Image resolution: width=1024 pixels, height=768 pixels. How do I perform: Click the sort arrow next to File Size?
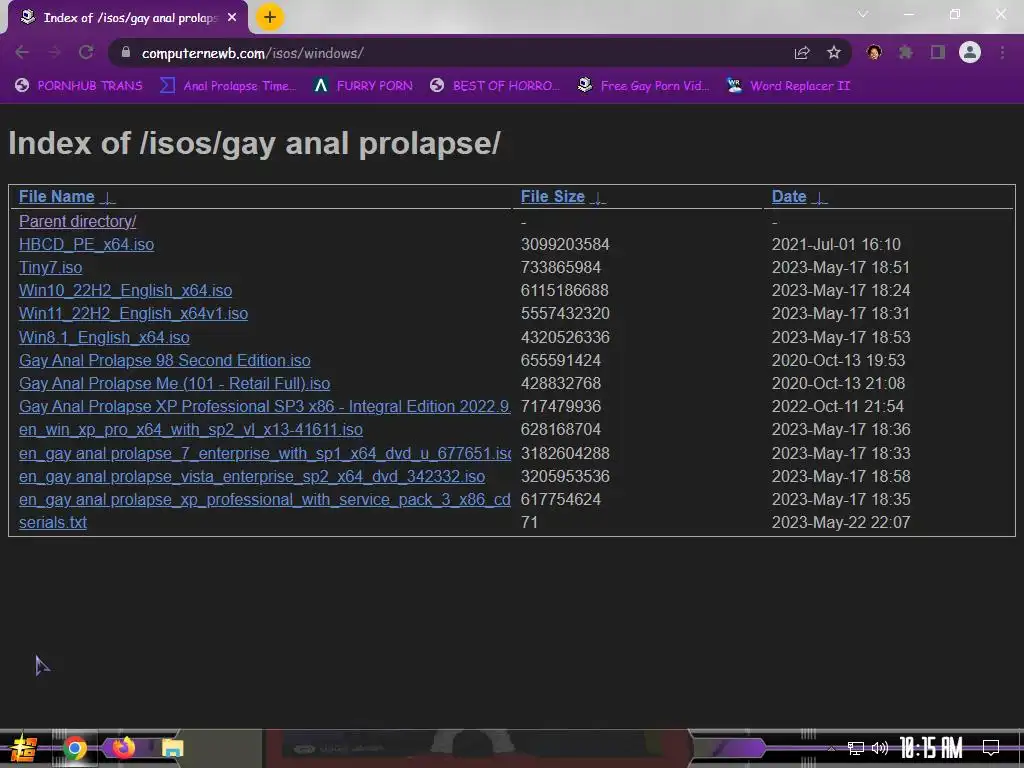pos(598,198)
